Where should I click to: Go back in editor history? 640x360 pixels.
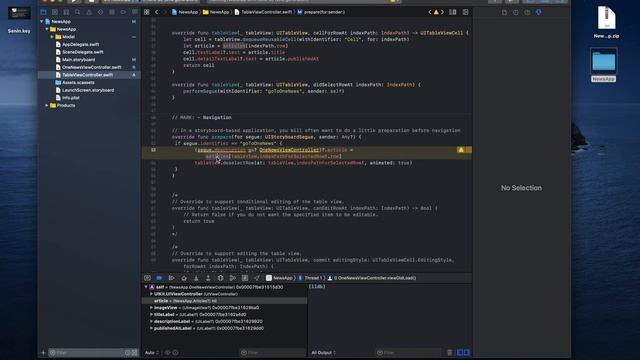tap(157, 12)
